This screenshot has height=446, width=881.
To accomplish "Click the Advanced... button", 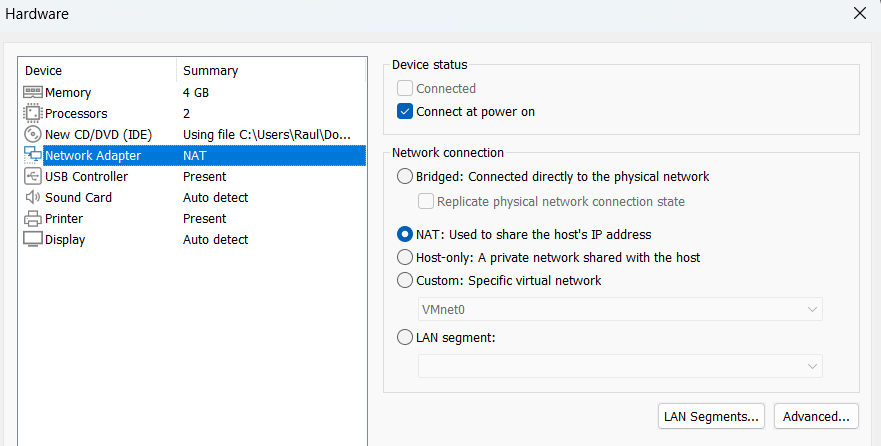I will click(816, 415).
